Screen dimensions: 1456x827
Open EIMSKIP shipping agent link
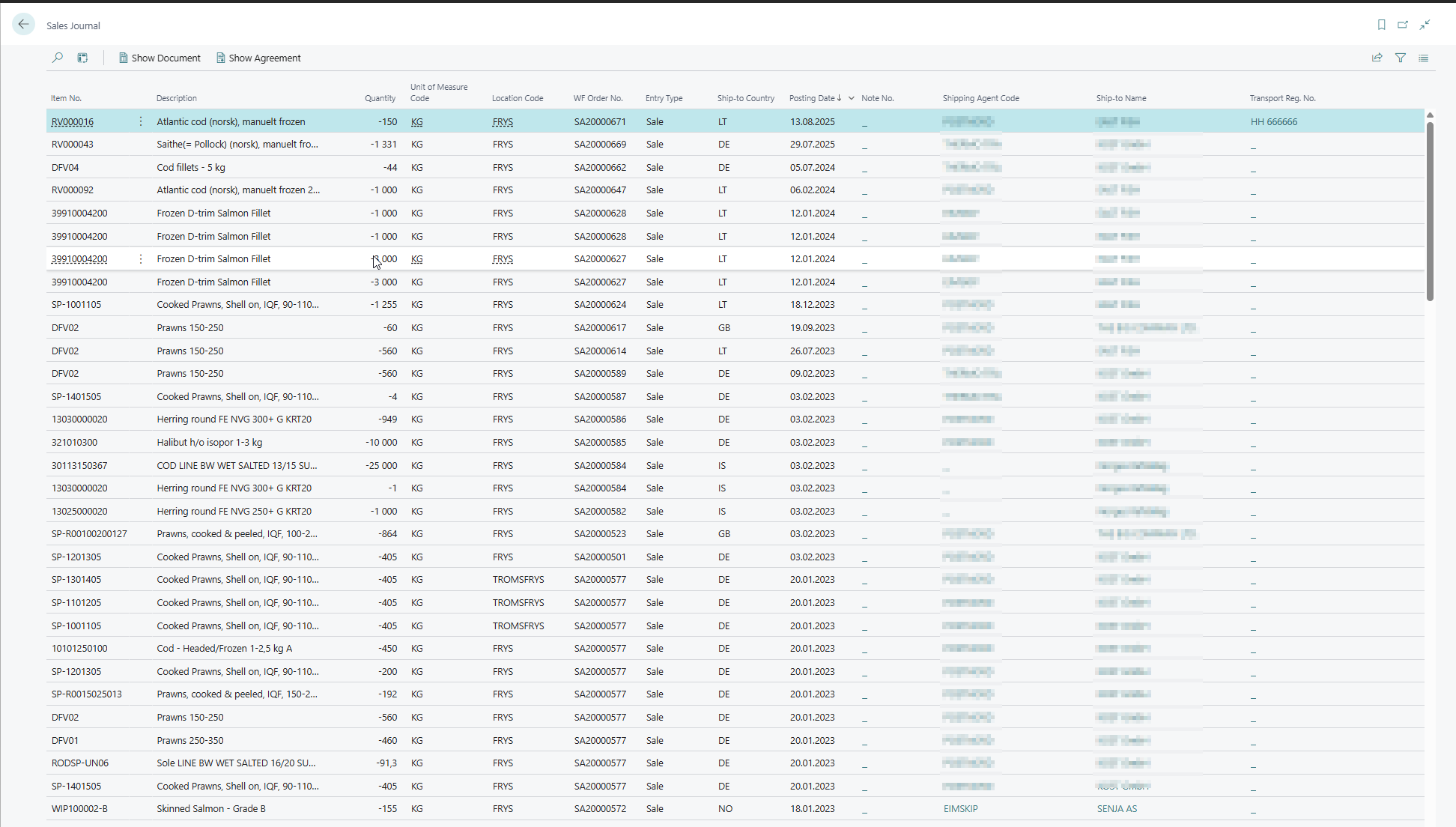coord(960,809)
